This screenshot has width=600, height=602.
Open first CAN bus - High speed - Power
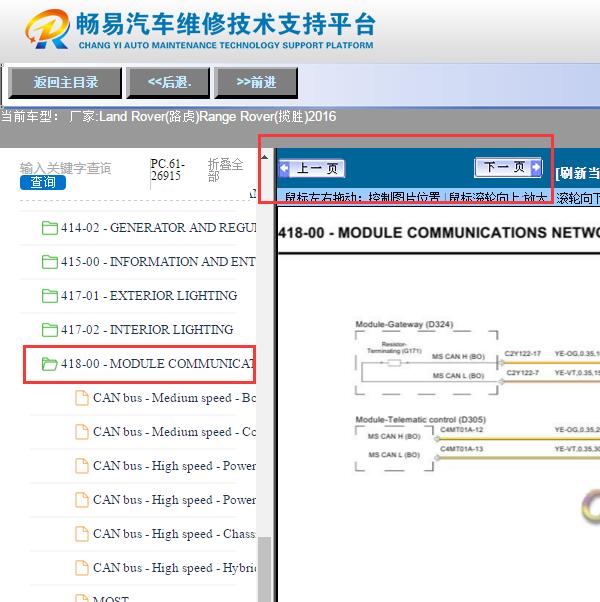[174, 466]
